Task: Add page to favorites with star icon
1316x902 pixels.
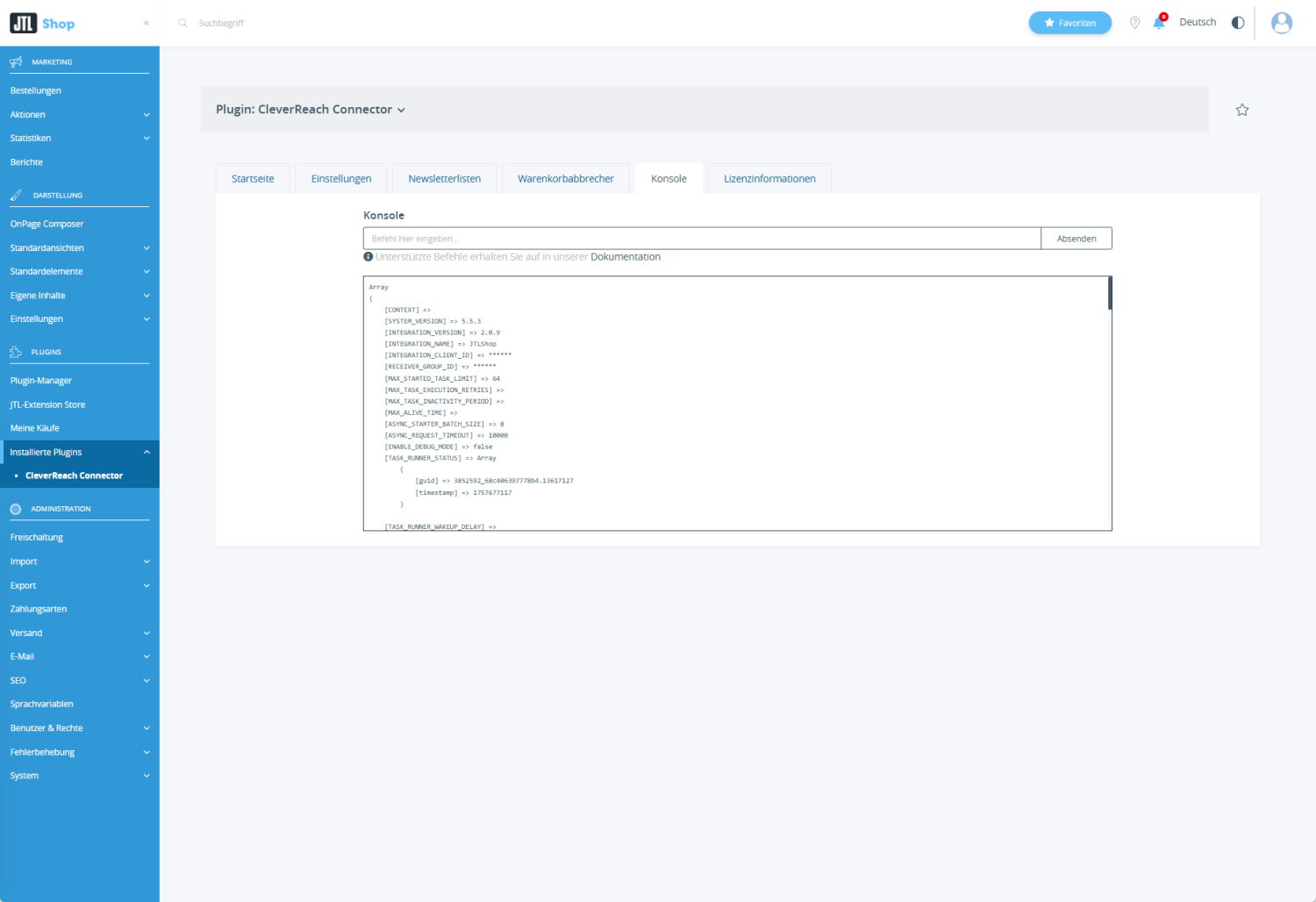Action: coord(1241,110)
